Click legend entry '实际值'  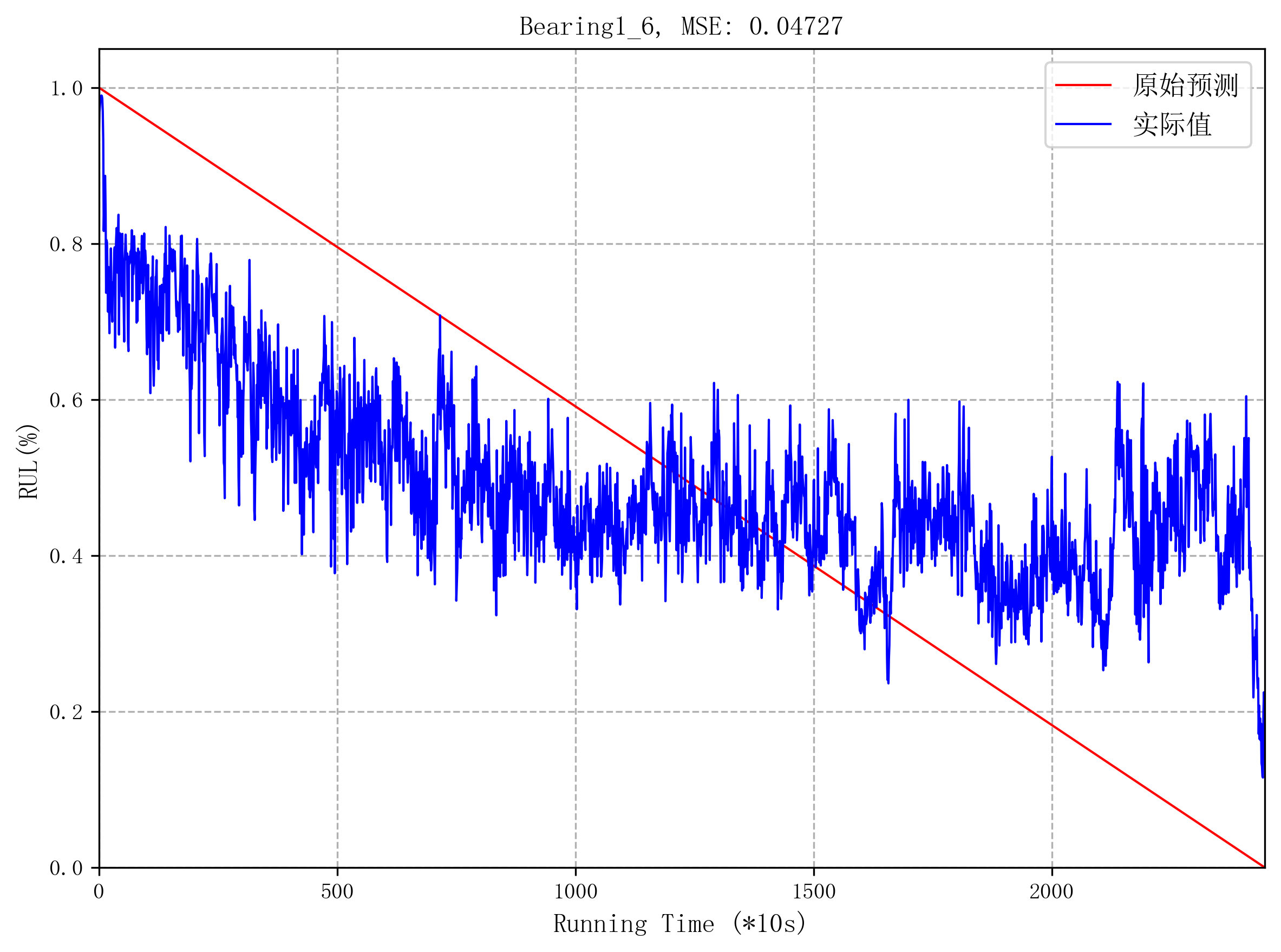(x=1172, y=125)
